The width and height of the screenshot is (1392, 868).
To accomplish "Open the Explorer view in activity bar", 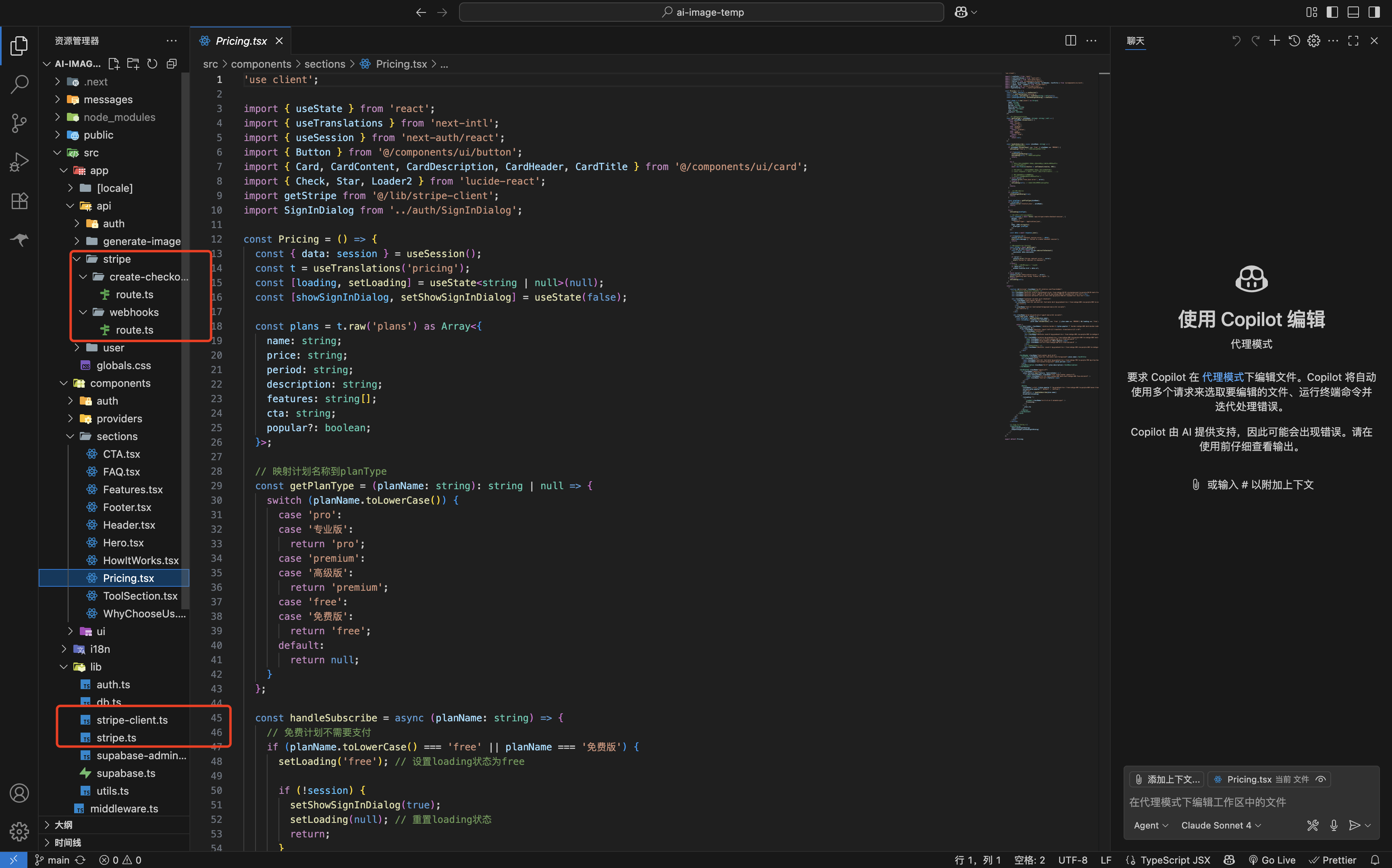I will point(19,46).
